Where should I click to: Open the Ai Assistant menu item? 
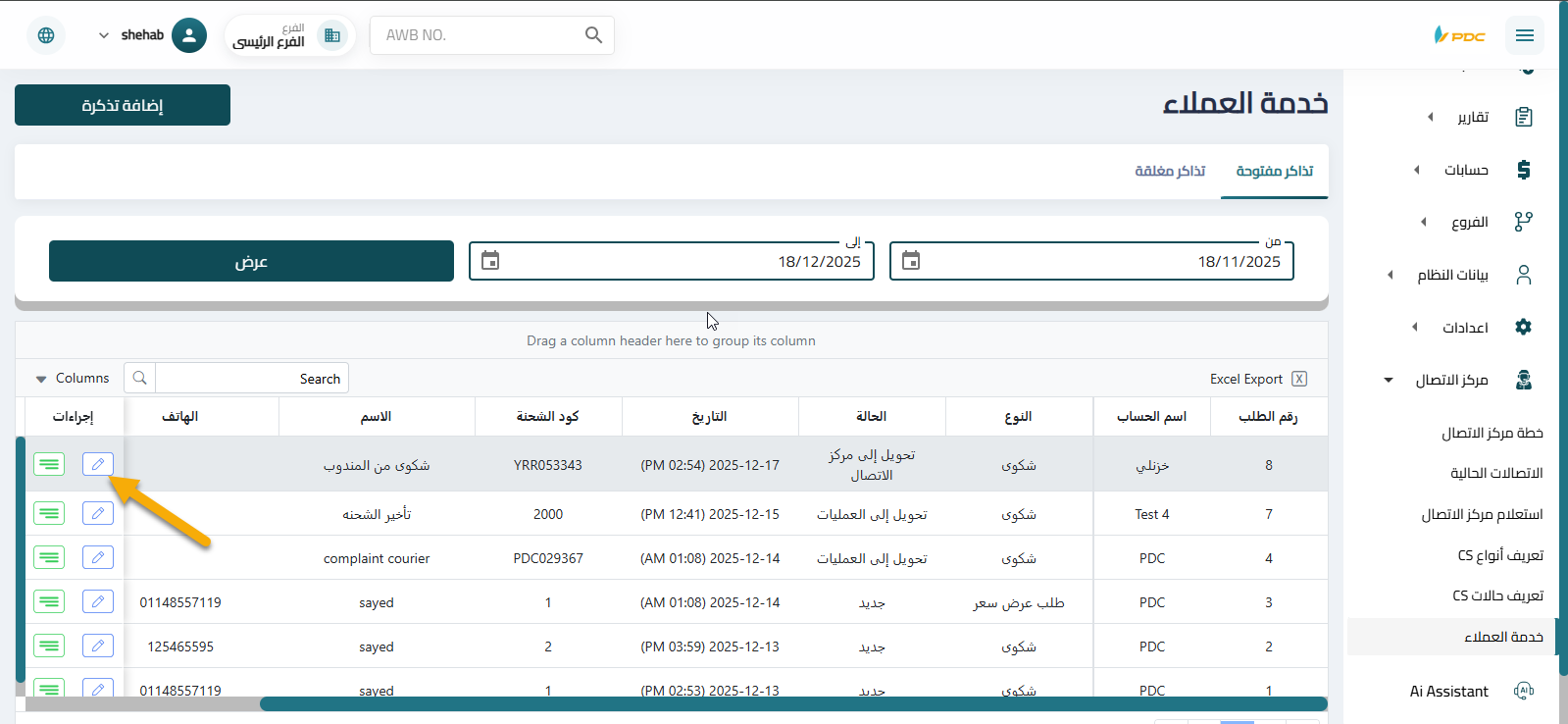pos(1449,691)
